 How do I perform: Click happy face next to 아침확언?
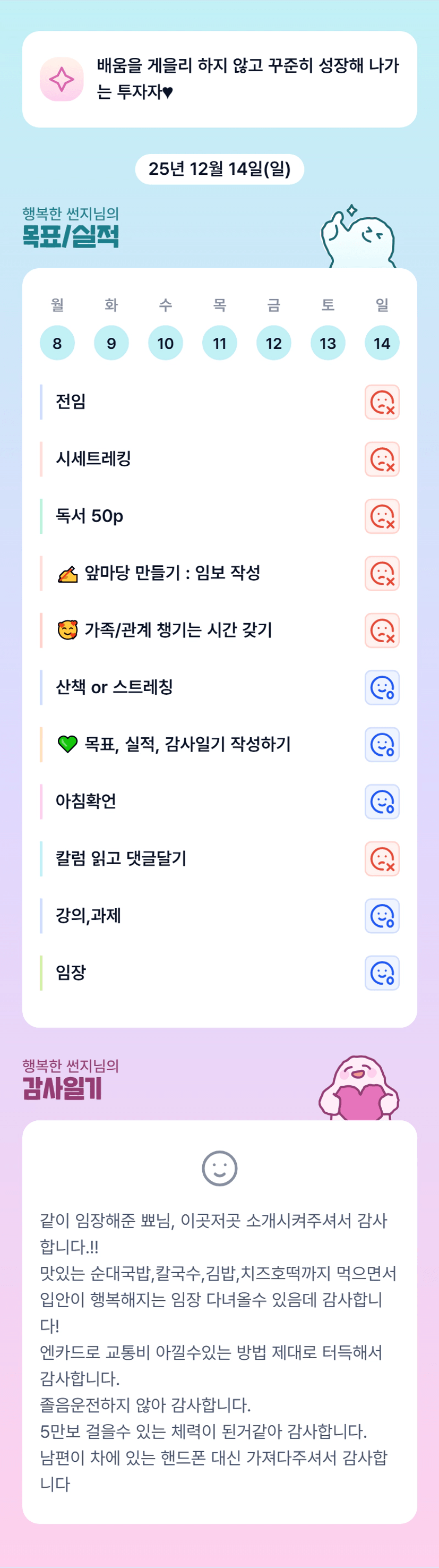[x=382, y=802]
